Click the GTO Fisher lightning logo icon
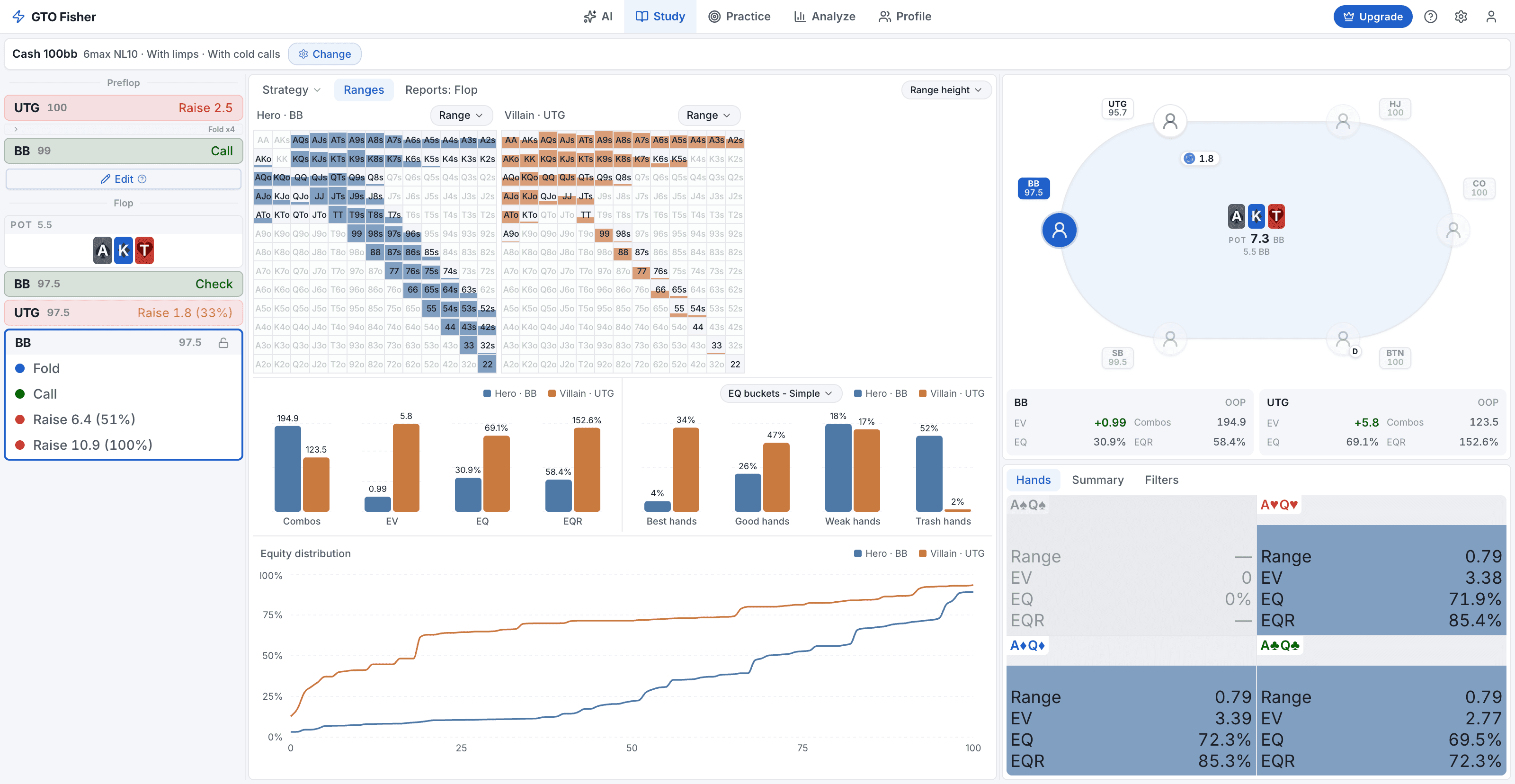This screenshot has height=784, width=1515. click(x=18, y=17)
